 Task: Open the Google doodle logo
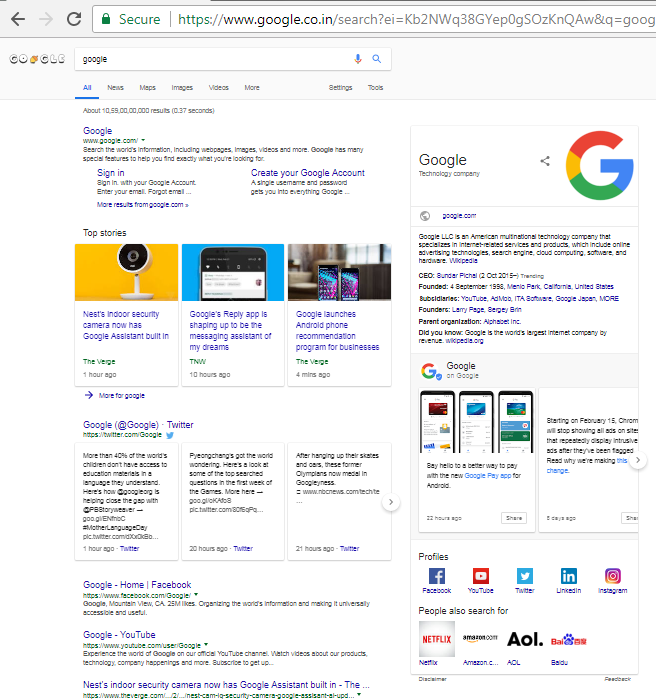(x=37, y=59)
